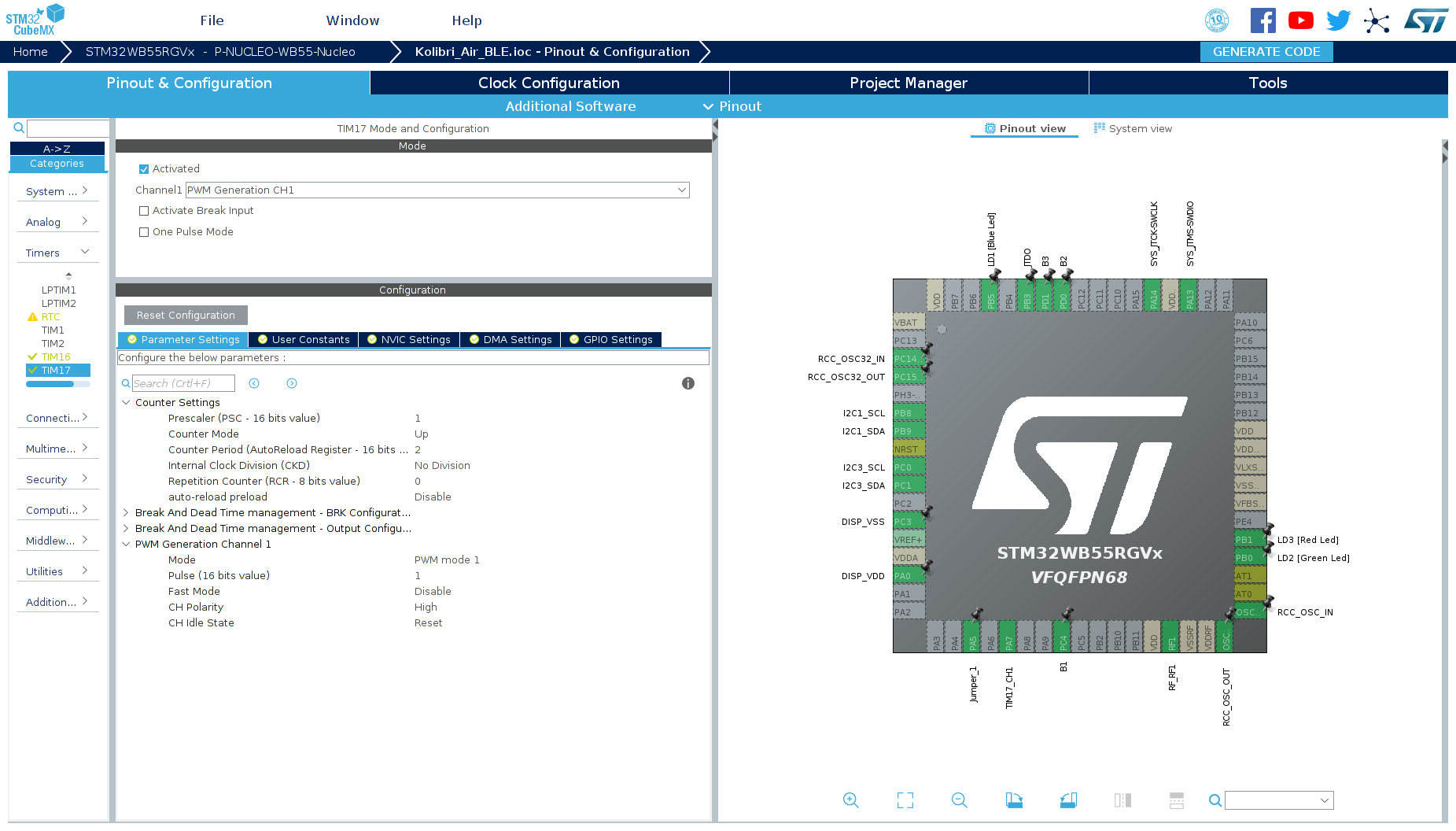The image size is (1456, 831).
Task: Enable One Pulse Mode
Action: [x=144, y=231]
